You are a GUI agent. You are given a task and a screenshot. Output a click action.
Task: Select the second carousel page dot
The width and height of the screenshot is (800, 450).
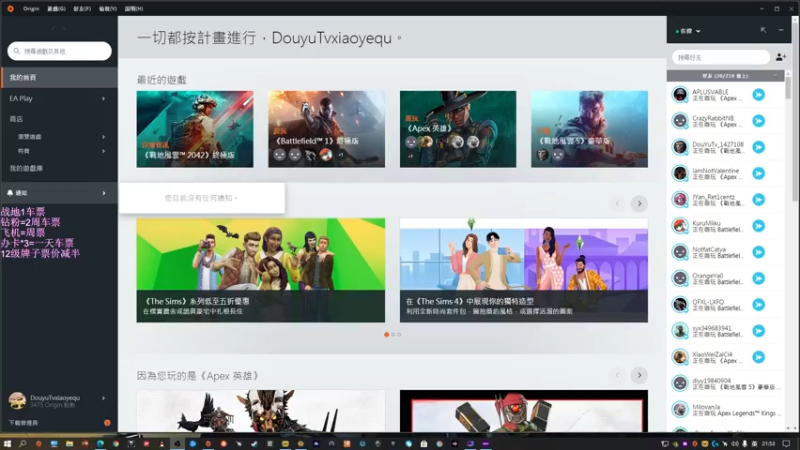pyautogui.click(x=393, y=335)
